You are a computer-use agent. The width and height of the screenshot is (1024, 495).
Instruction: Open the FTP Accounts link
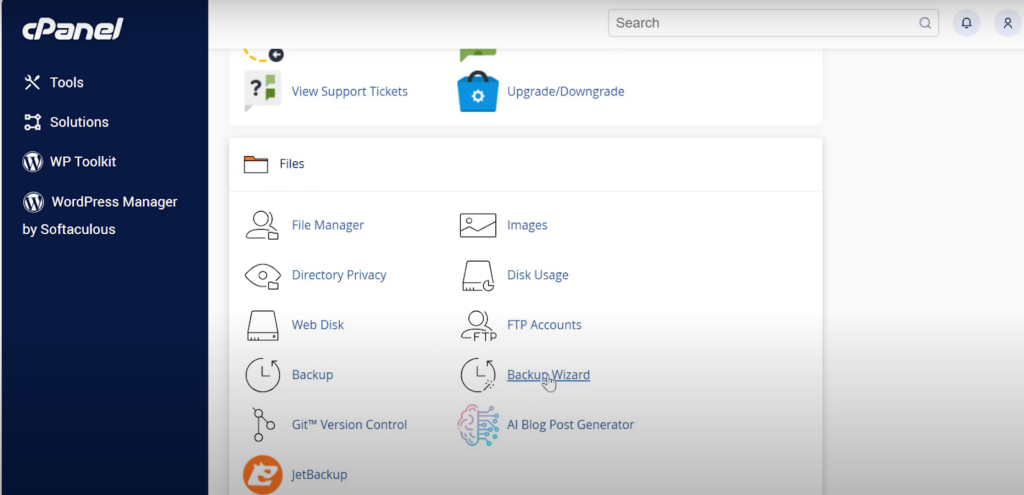point(544,325)
